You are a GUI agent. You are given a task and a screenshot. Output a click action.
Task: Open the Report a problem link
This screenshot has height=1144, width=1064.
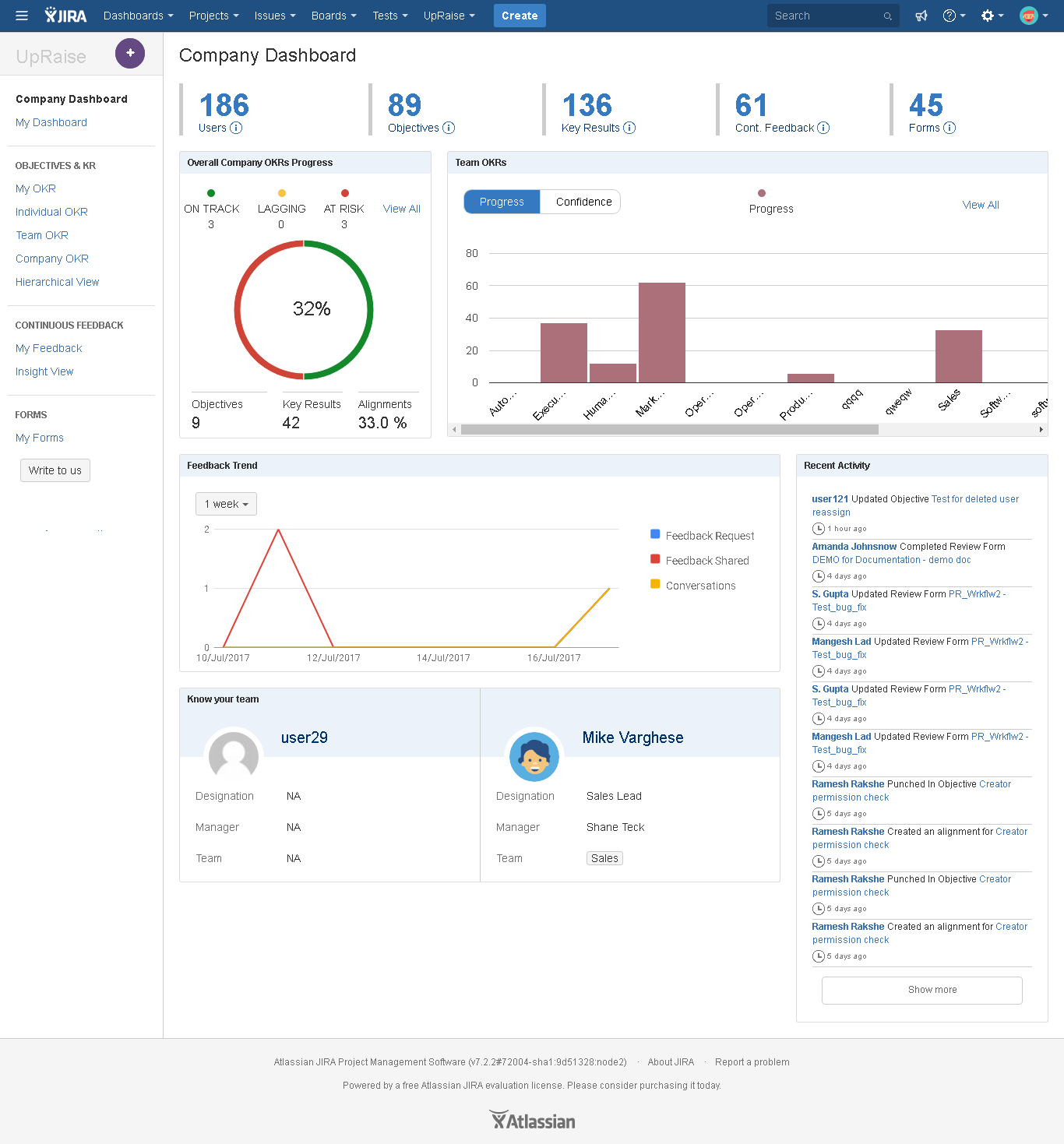[x=752, y=1062]
